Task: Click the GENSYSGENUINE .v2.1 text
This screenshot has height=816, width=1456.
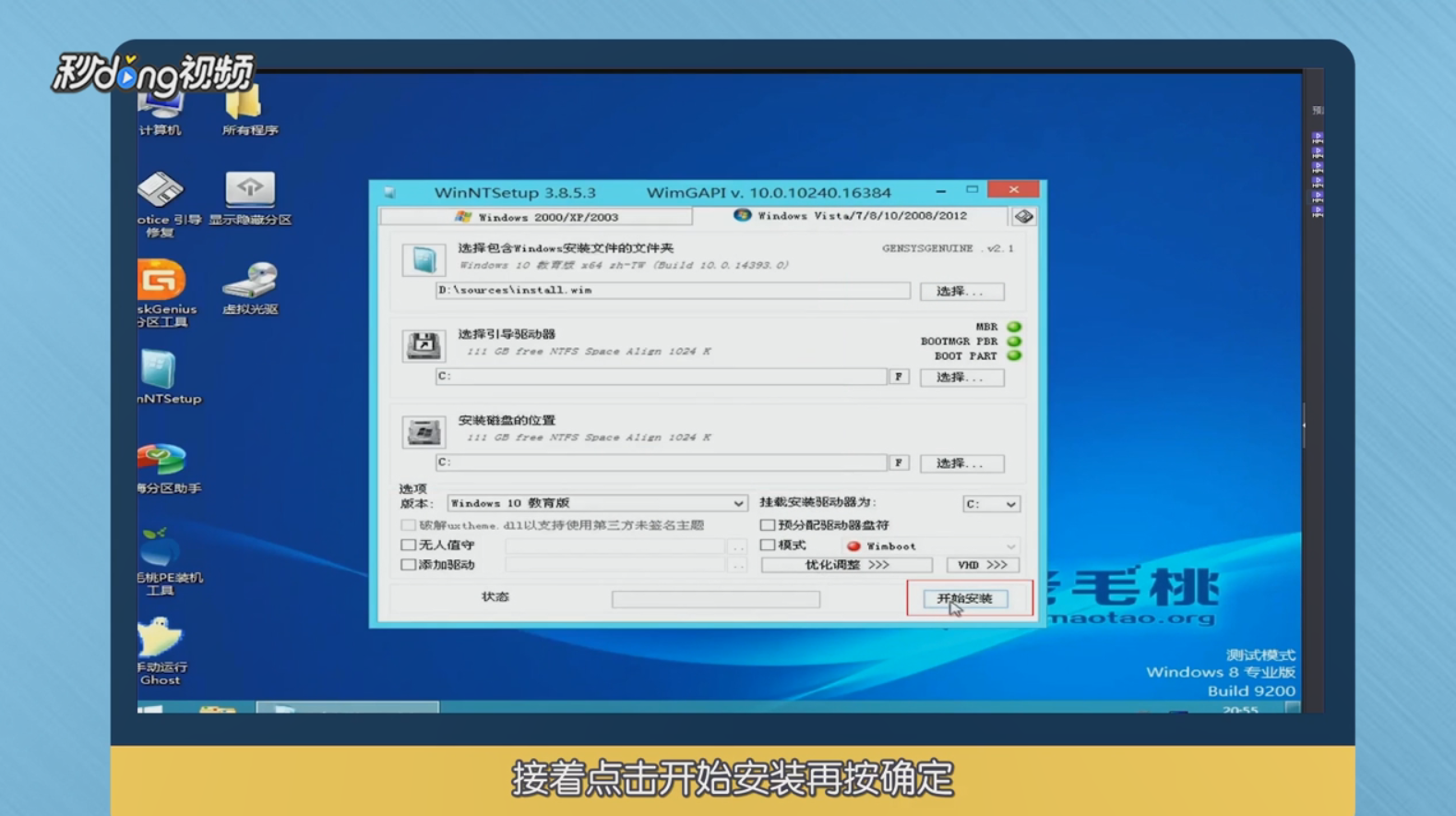Action: 948,248
